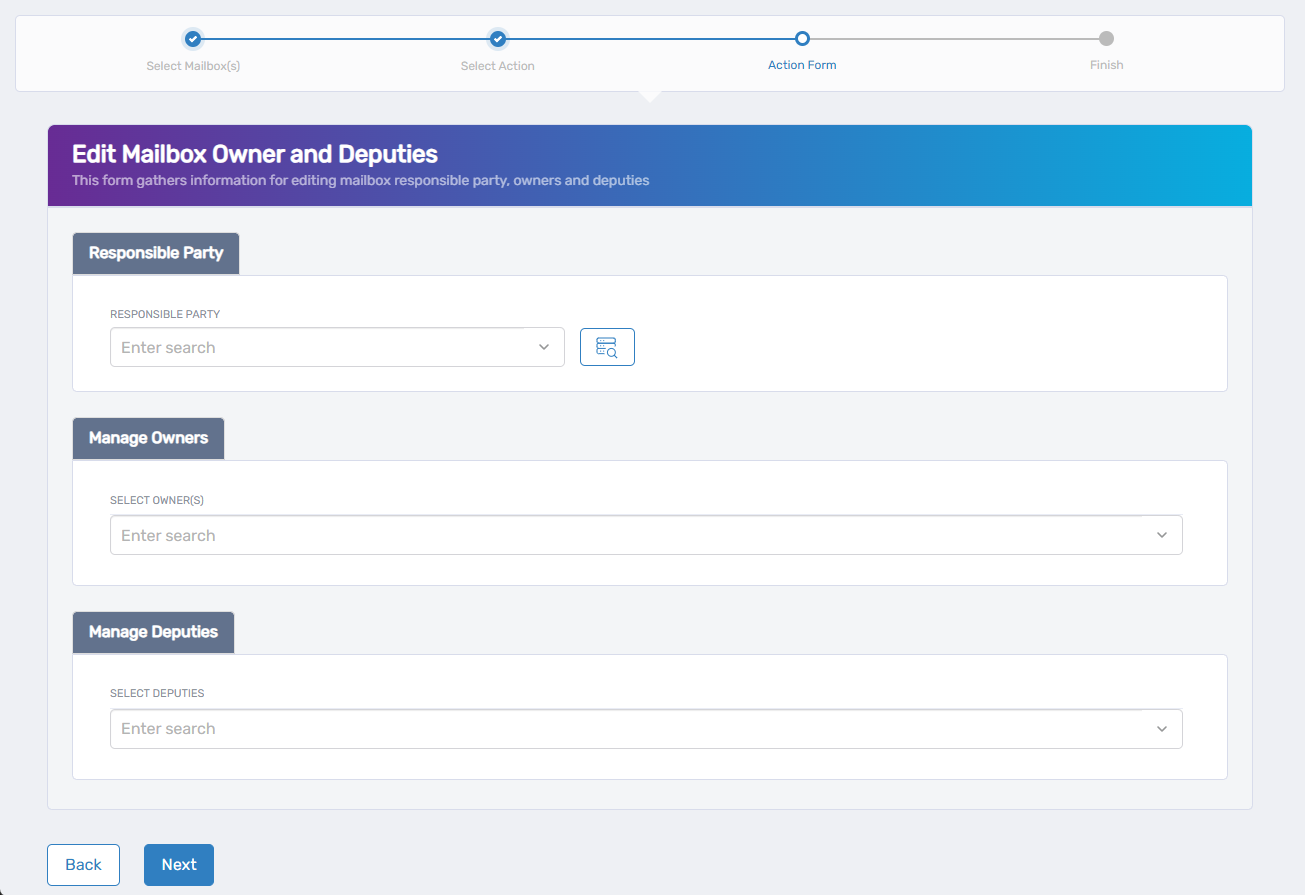Click the progress bar between Action Form and Finish
1305x895 pixels.
click(x=954, y=38)
